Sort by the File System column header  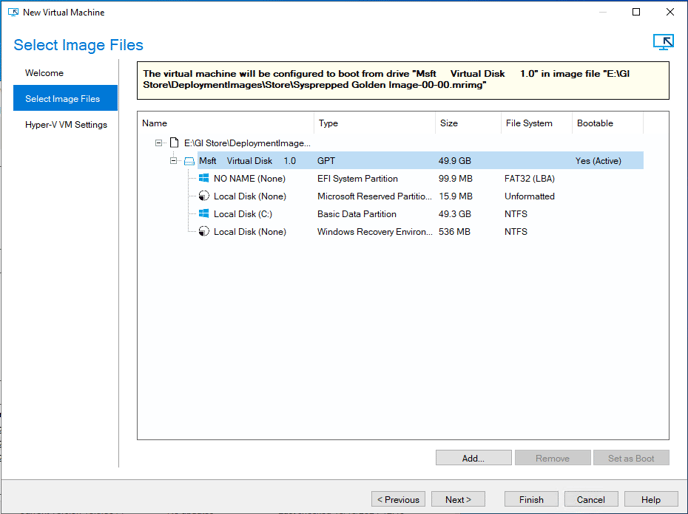[x=537, y=123]
